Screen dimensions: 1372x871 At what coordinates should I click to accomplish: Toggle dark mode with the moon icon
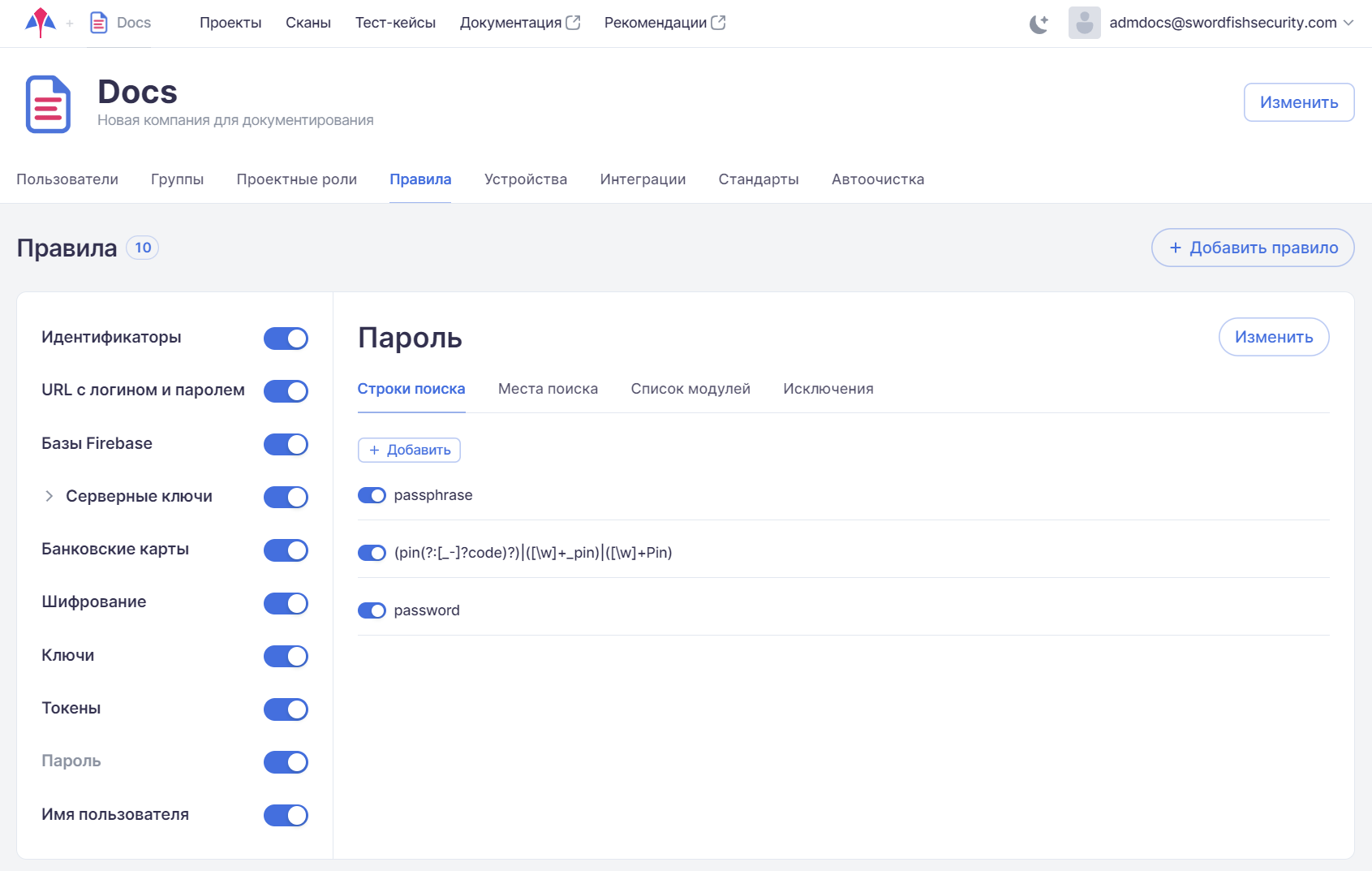(1039, 24)
